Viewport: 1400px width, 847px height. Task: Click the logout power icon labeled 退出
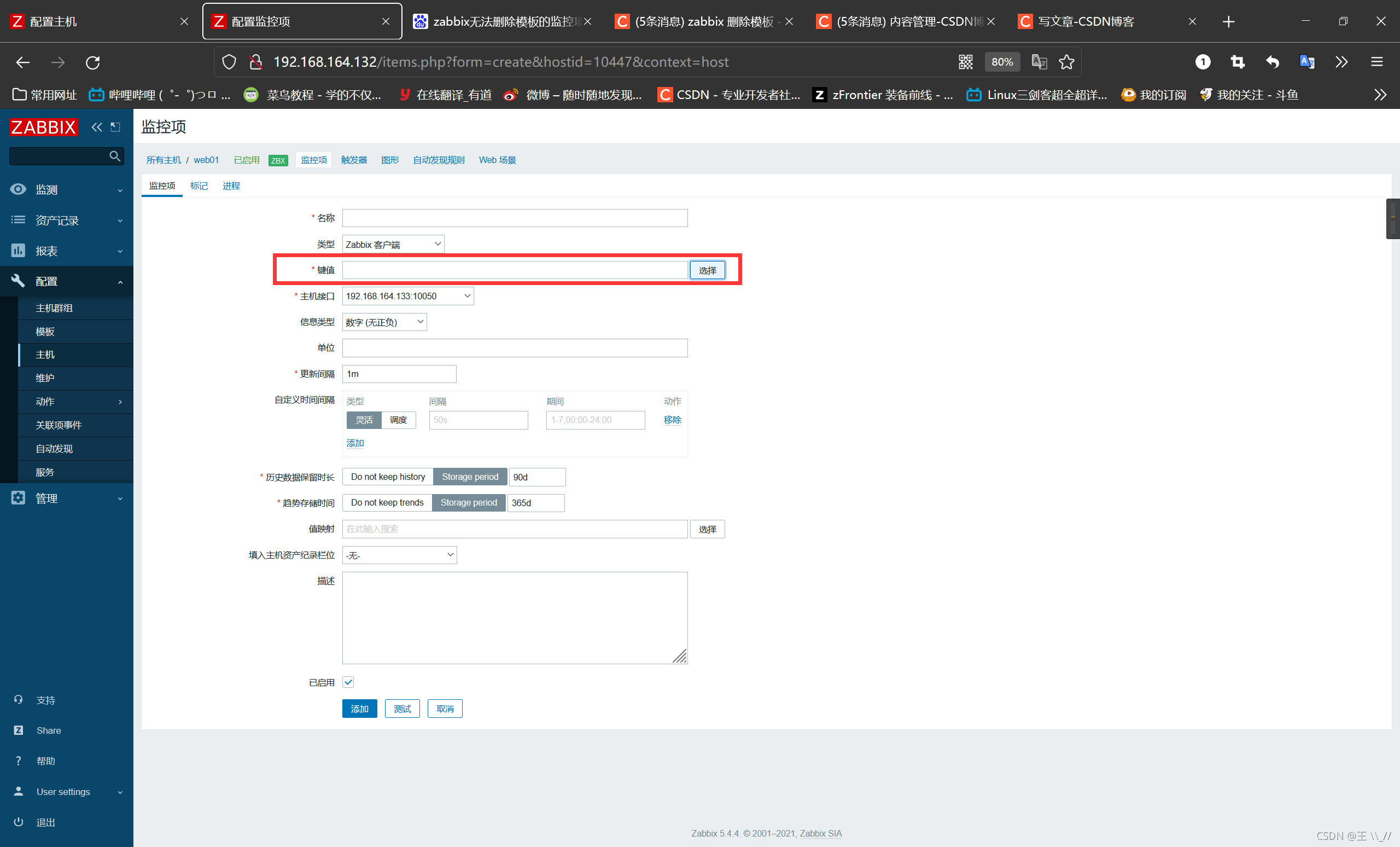pyautogui.click(x=19, y=822)
